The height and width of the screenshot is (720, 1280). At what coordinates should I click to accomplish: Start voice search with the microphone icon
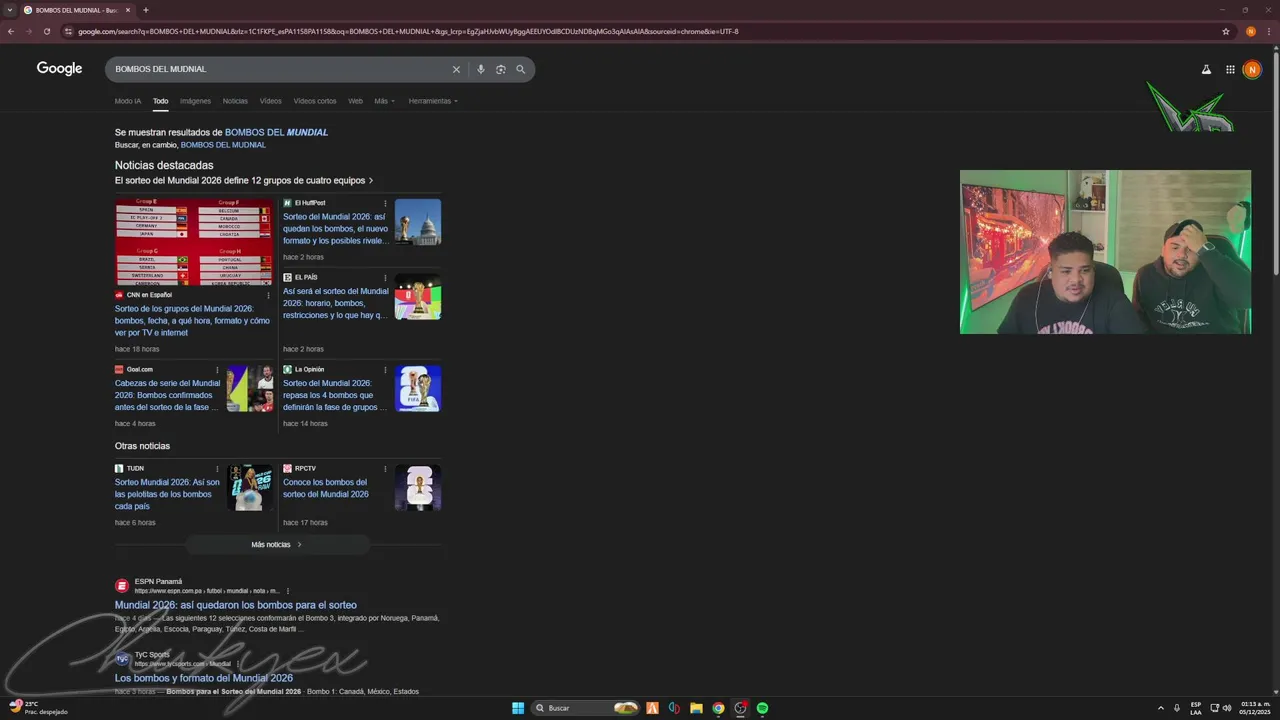[480, 69]
